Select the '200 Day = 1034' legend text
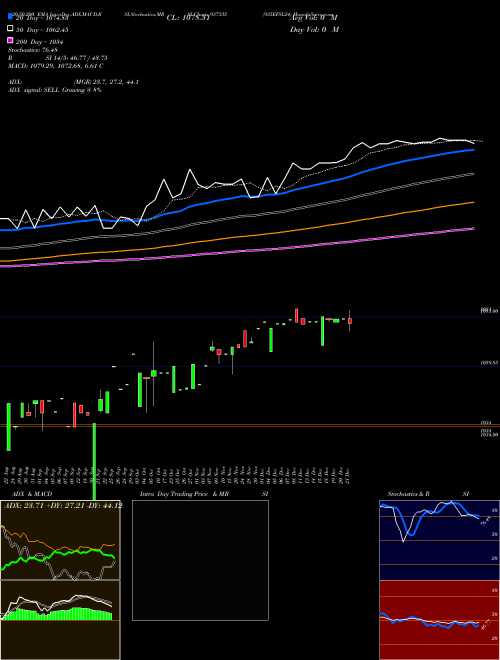 40,42
